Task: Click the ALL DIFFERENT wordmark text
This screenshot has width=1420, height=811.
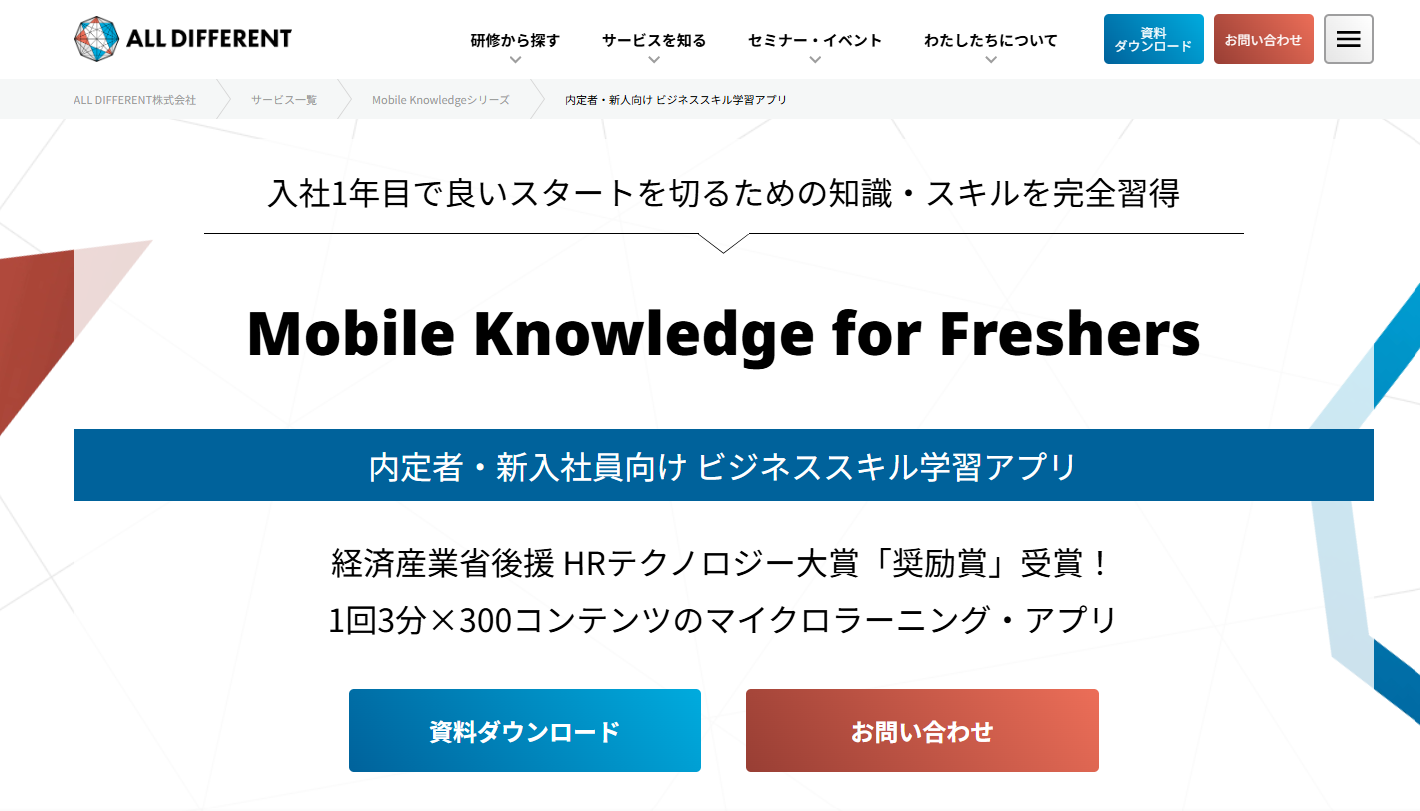Action: [209, 39]
